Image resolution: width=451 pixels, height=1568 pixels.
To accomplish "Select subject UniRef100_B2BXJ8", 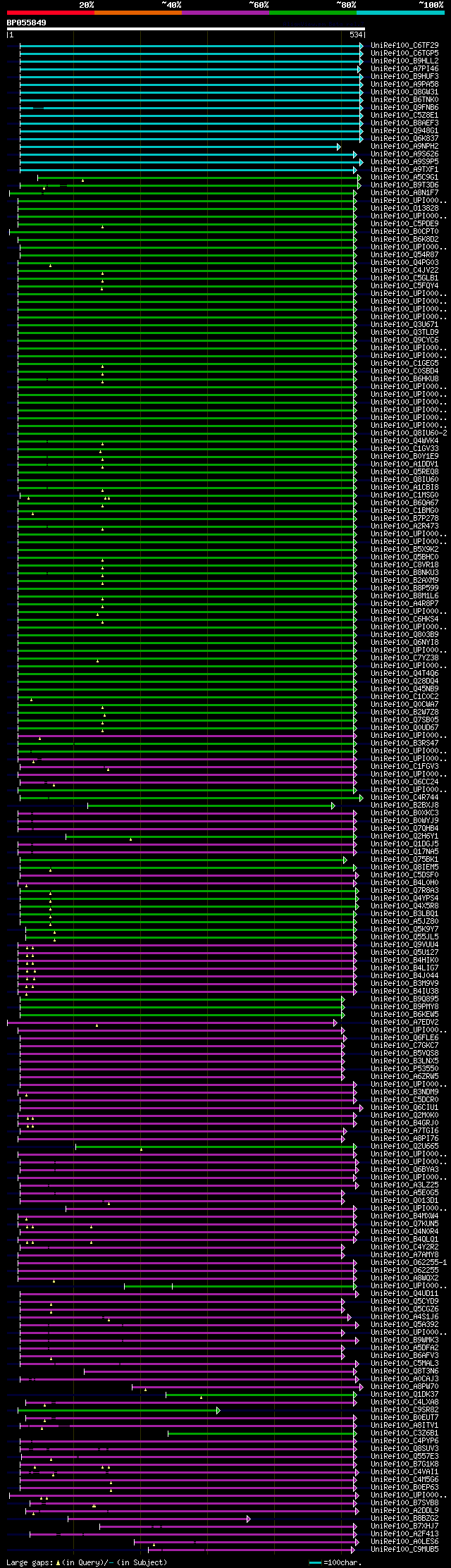I will 404,805.
